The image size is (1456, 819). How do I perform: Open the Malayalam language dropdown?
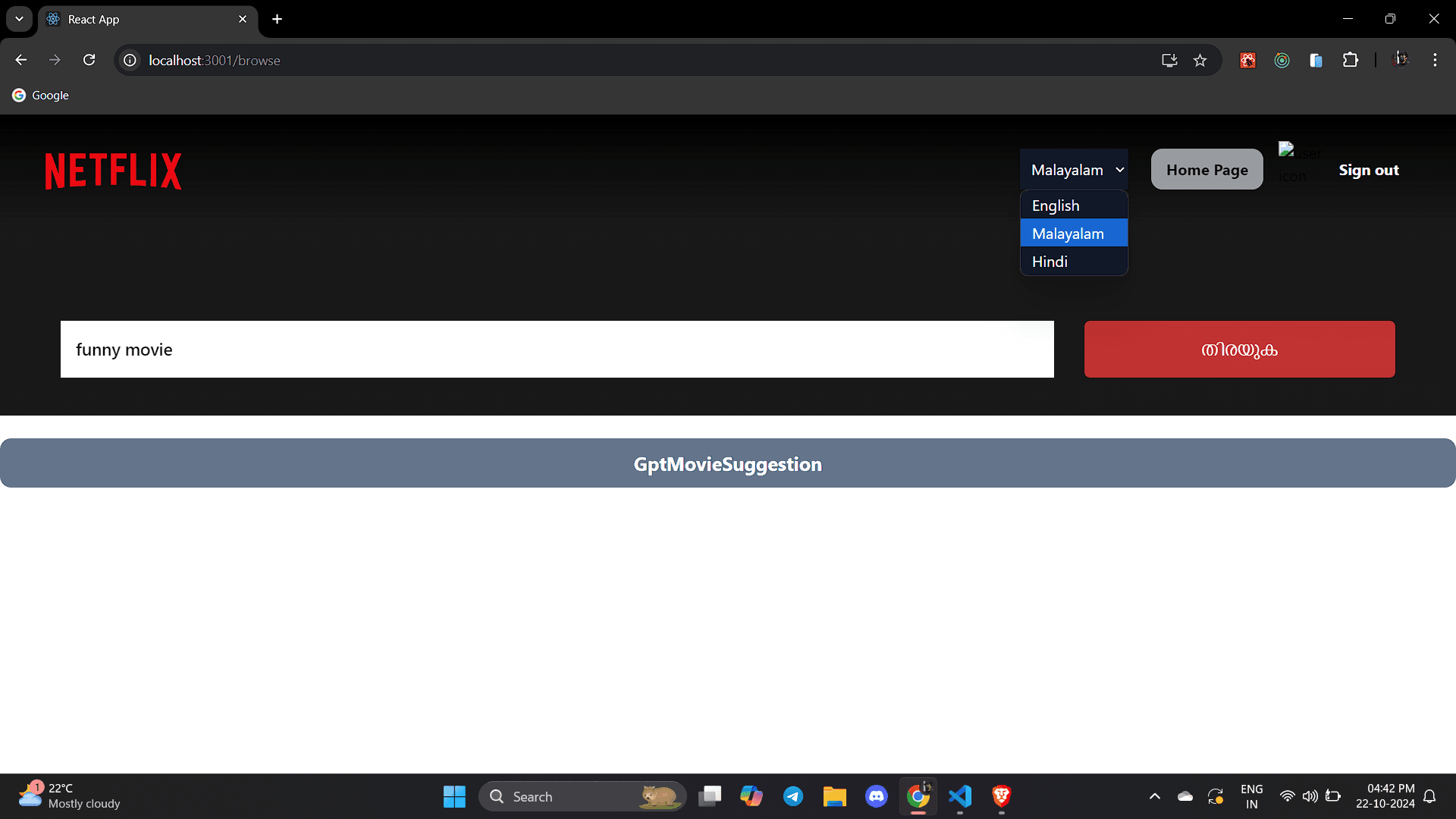[1074, 170]
